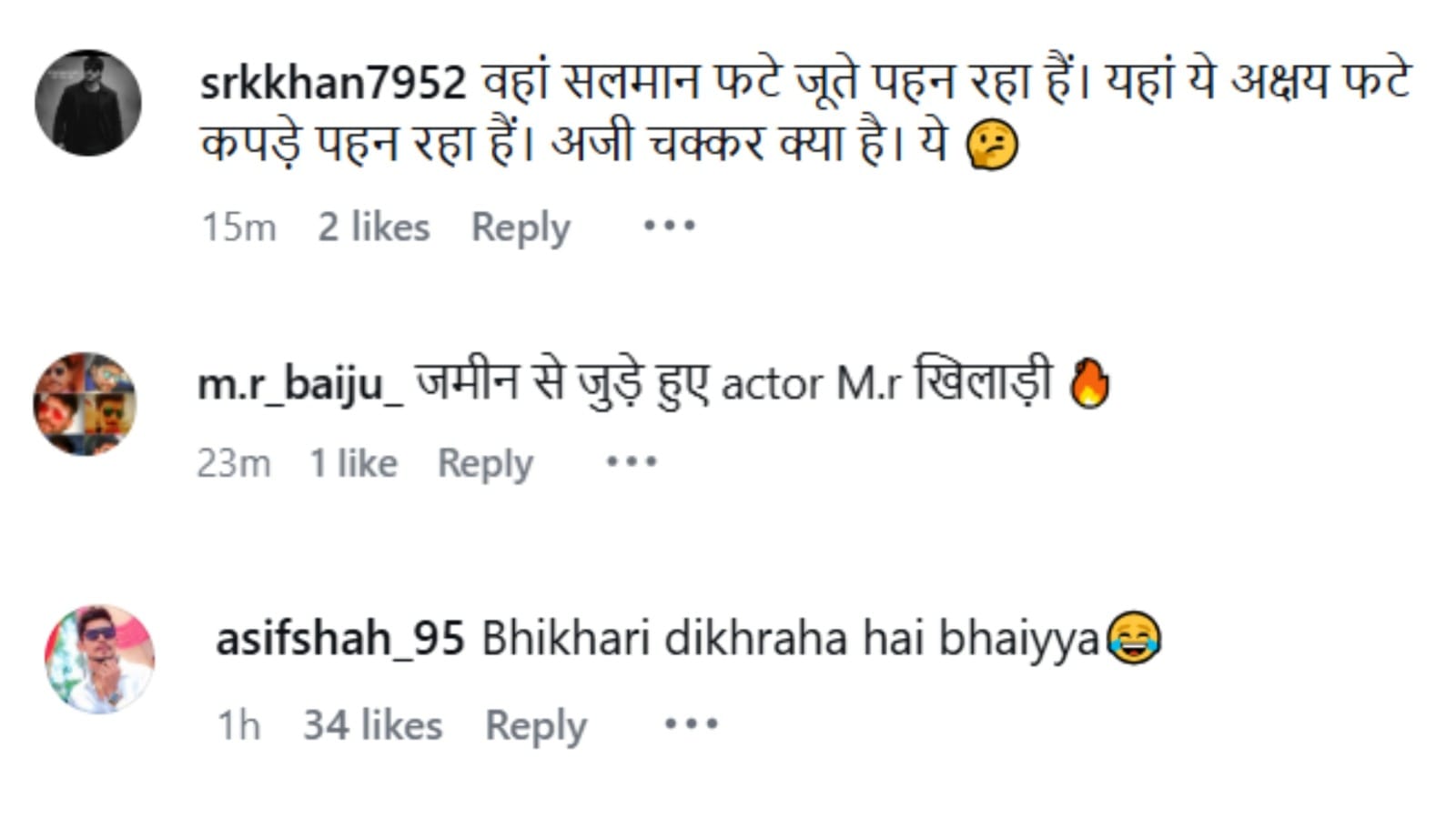
Task: Open more options for asifshah_95's comment
Action: pos(691,724)
